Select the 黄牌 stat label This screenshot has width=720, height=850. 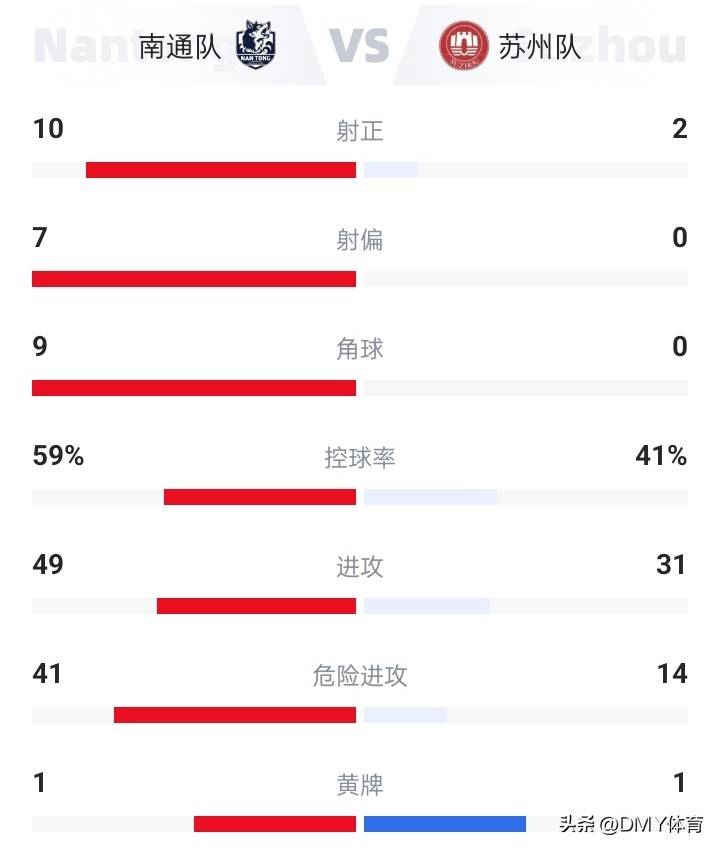tap(359, 785)
